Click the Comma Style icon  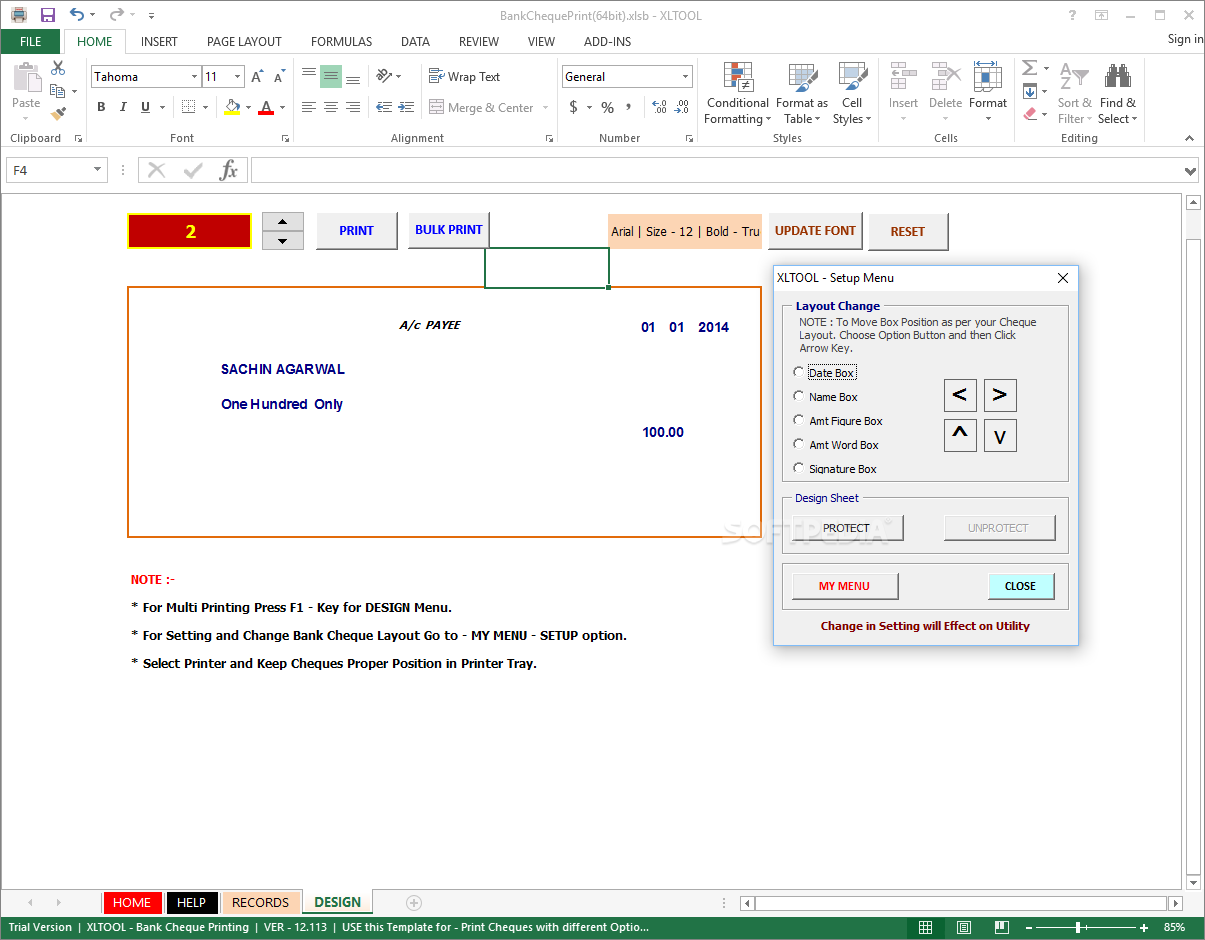pyautogui.click(x=628, y=107)
